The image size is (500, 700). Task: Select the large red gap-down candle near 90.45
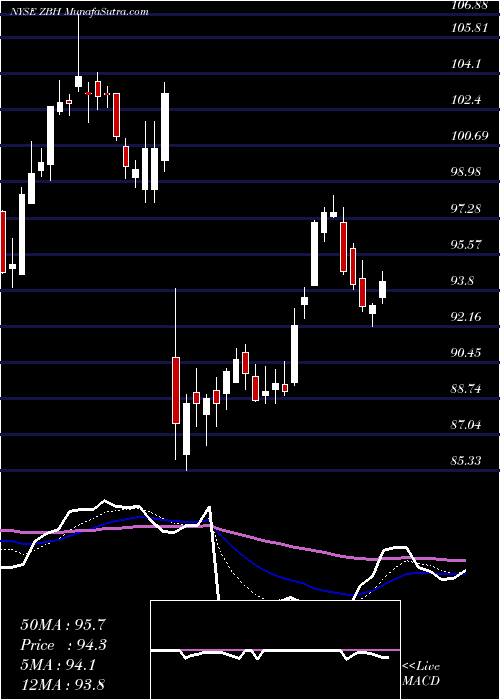[x=176, y=374]
